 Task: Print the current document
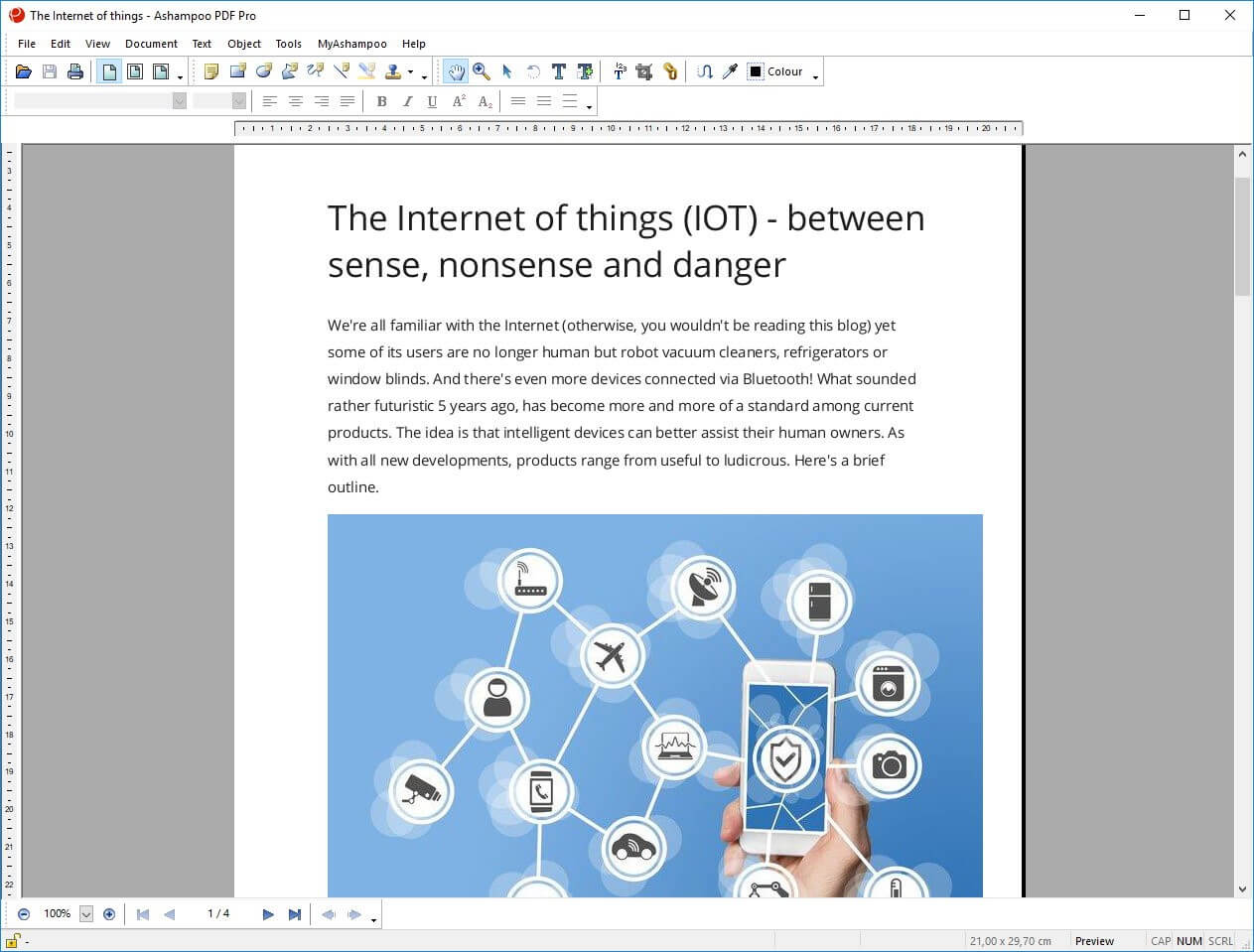(x=74, y=70)
